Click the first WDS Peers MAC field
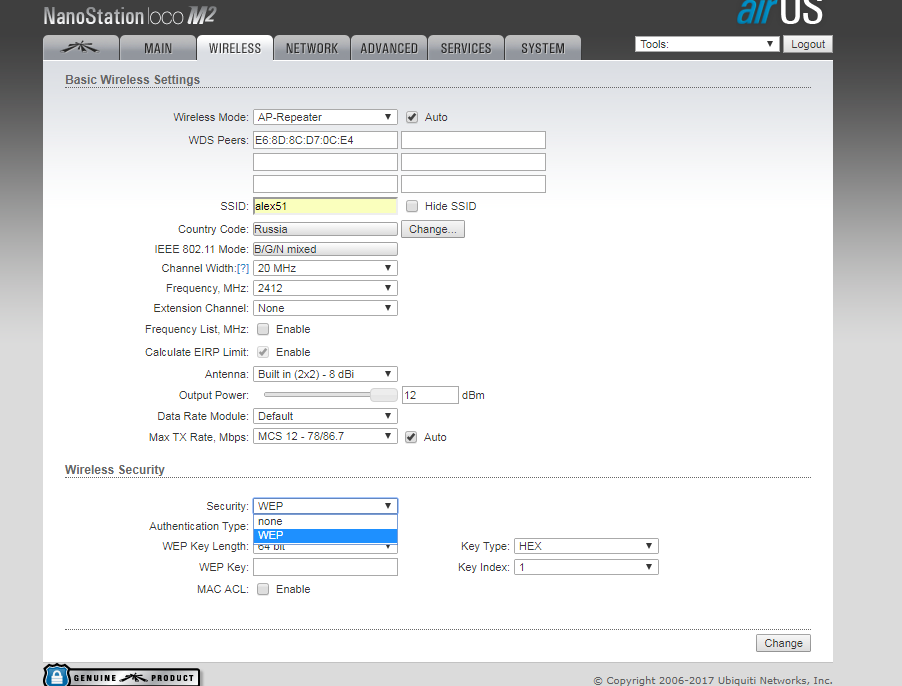 pyautogui.click(x=325, y=140)
